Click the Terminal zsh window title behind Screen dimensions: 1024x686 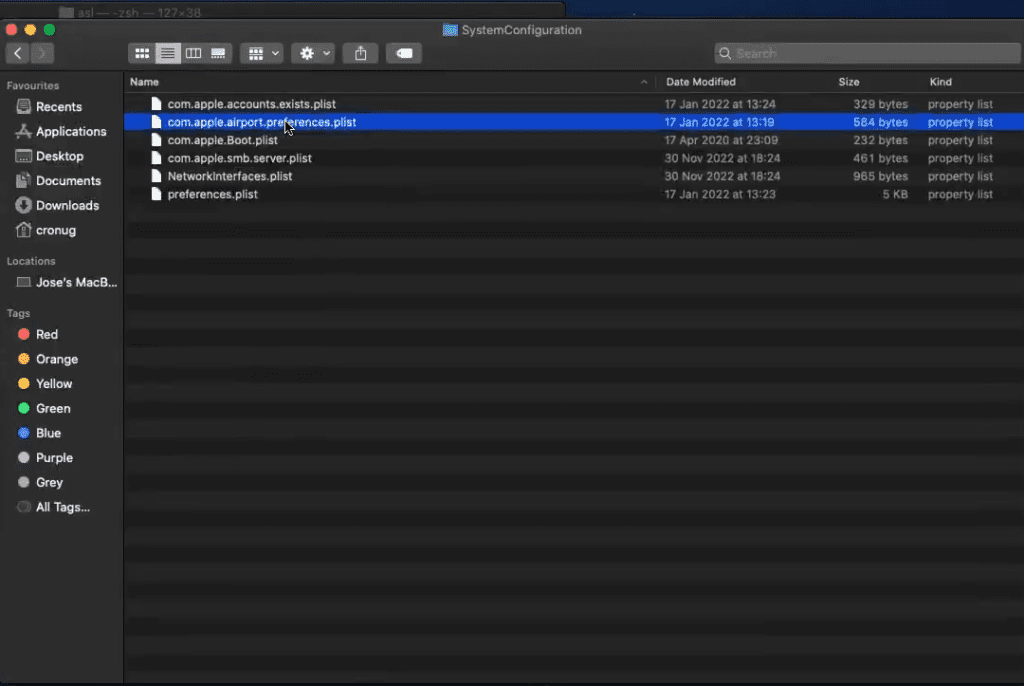[x=139, y=12]
